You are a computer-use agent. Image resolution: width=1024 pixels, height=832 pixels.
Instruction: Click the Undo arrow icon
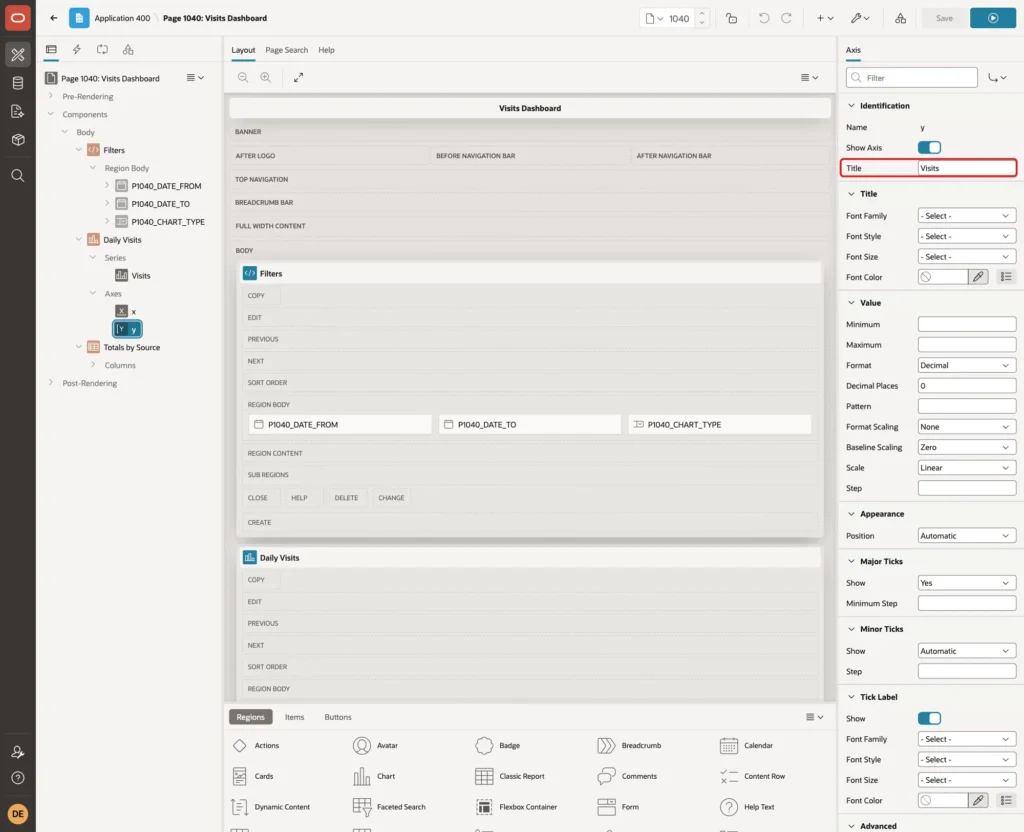pos(763,18)
